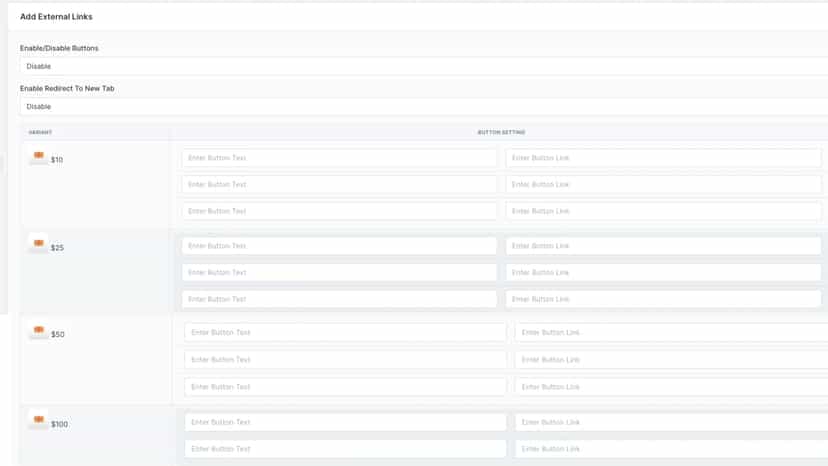Click the $50 variant thumbnail
828x466 pixels.
pyautogui.click(x=39, y=331)
